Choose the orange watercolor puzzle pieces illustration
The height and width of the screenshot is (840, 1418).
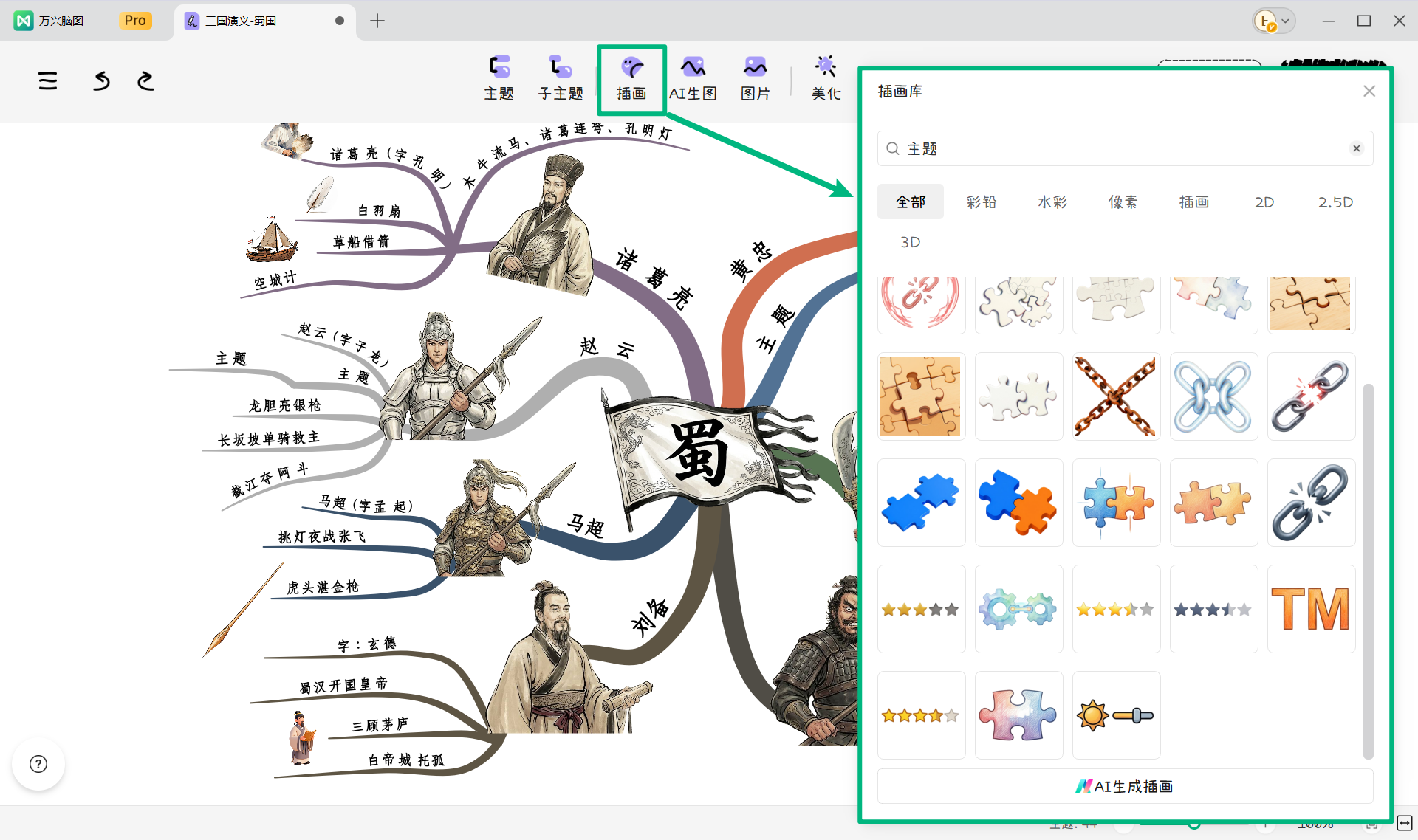(1213, 503)
